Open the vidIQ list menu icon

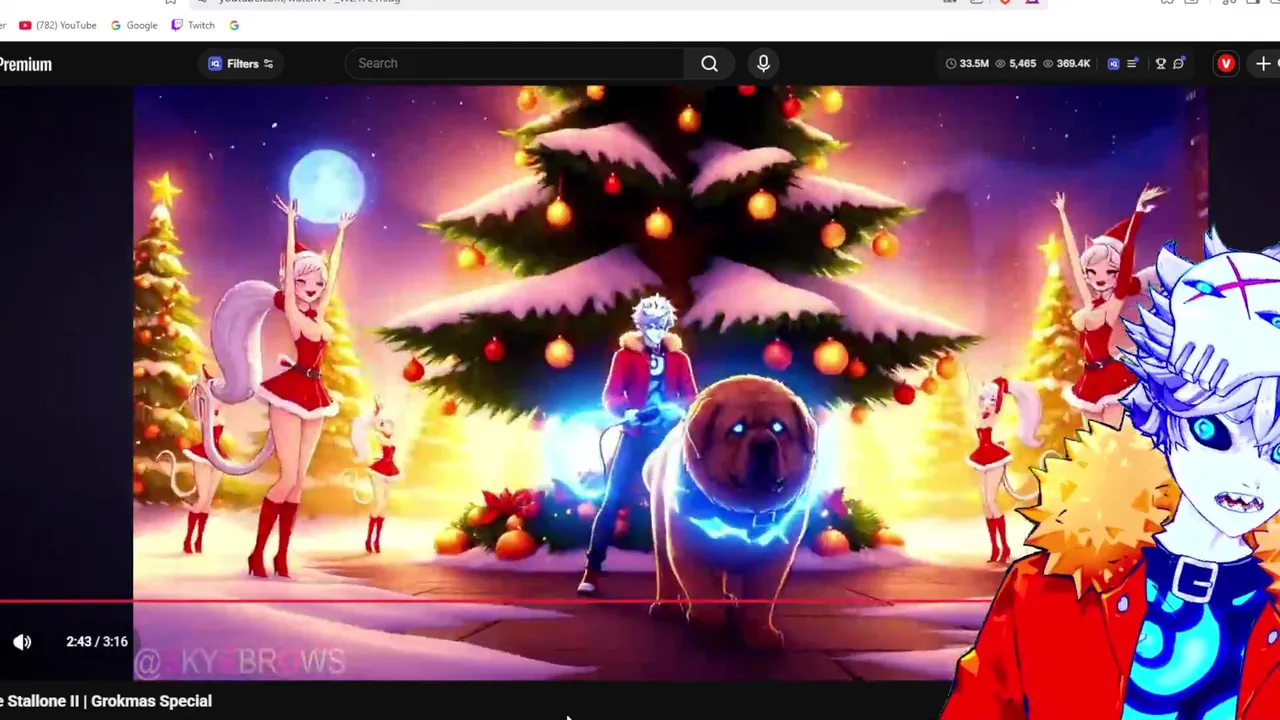1132,63
